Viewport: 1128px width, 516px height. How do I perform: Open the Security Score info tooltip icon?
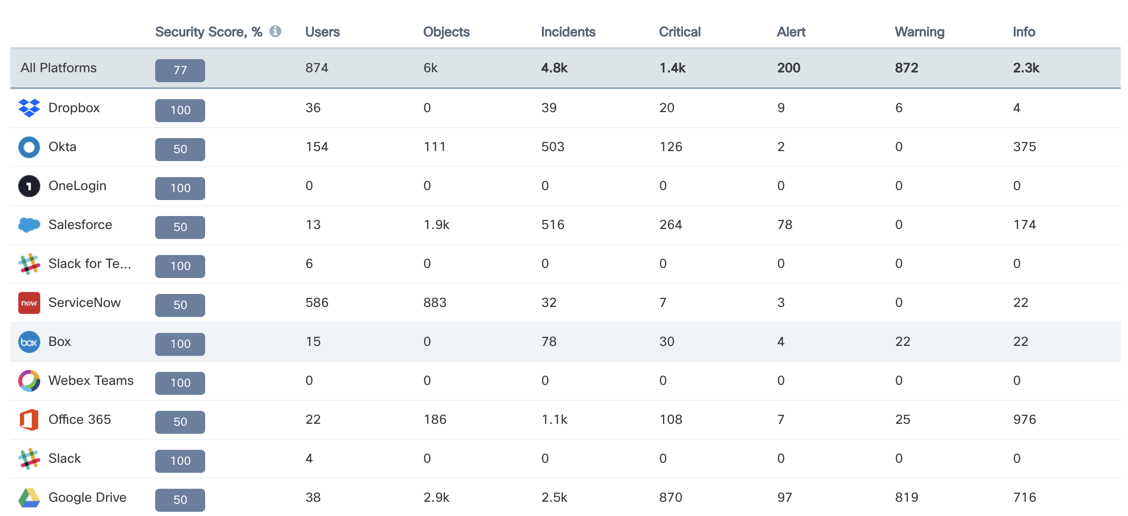275,32
